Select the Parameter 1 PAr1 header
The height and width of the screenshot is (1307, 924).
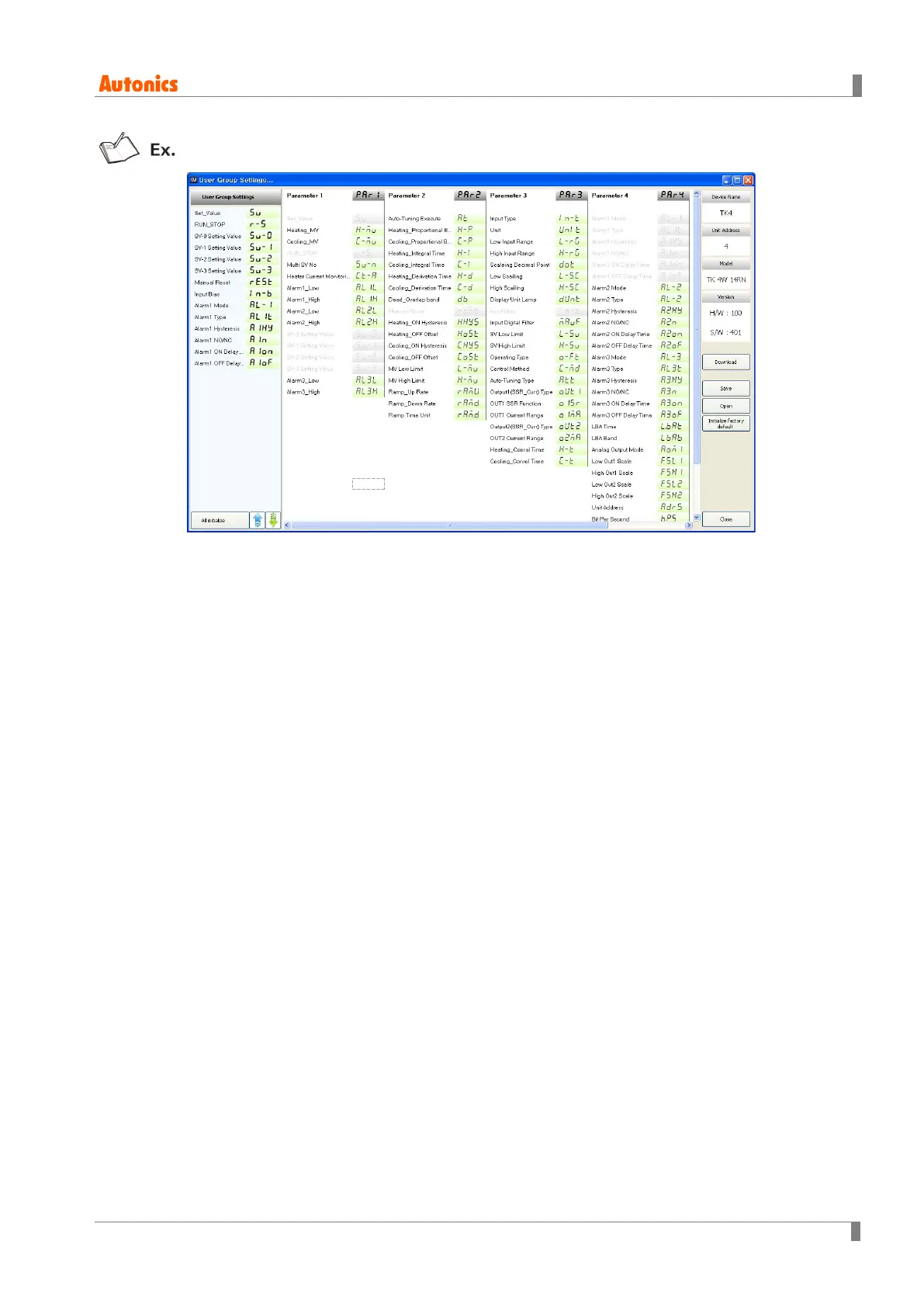334,196
